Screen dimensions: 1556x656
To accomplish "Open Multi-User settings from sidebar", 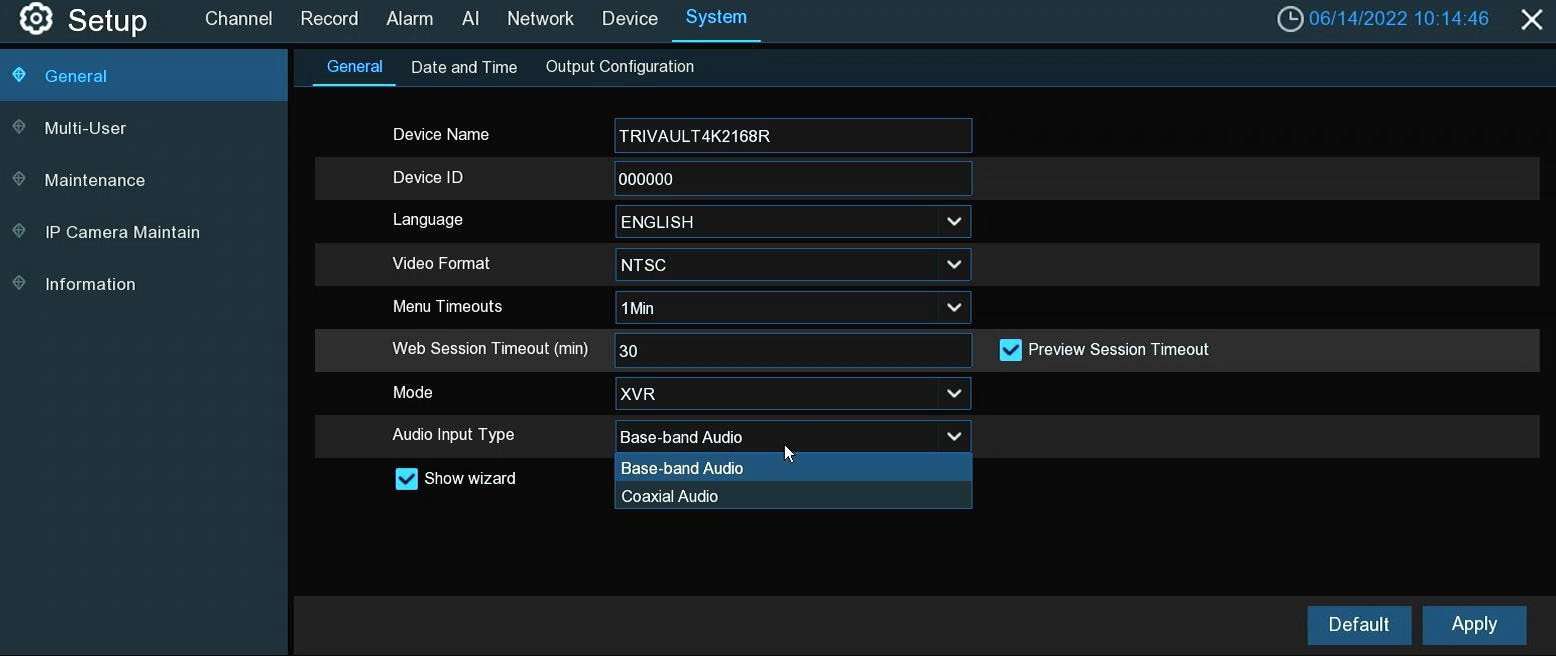I will click(x=85, y=128).
